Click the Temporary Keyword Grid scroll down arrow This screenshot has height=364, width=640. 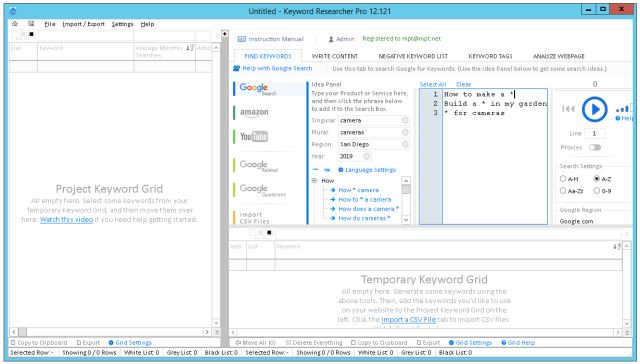click(x=627, y=324)
